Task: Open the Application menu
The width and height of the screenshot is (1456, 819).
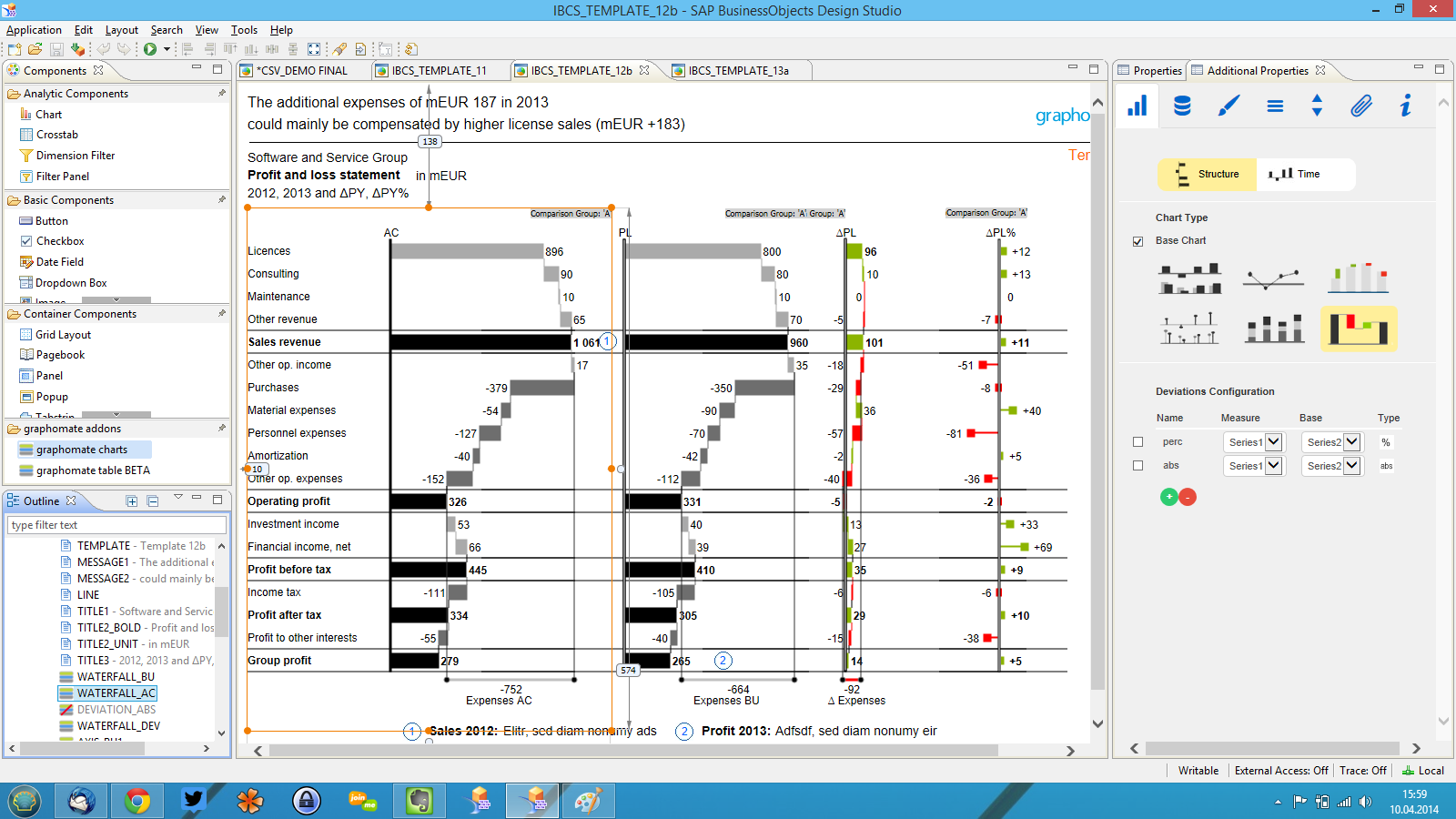Action: (34, 30)
